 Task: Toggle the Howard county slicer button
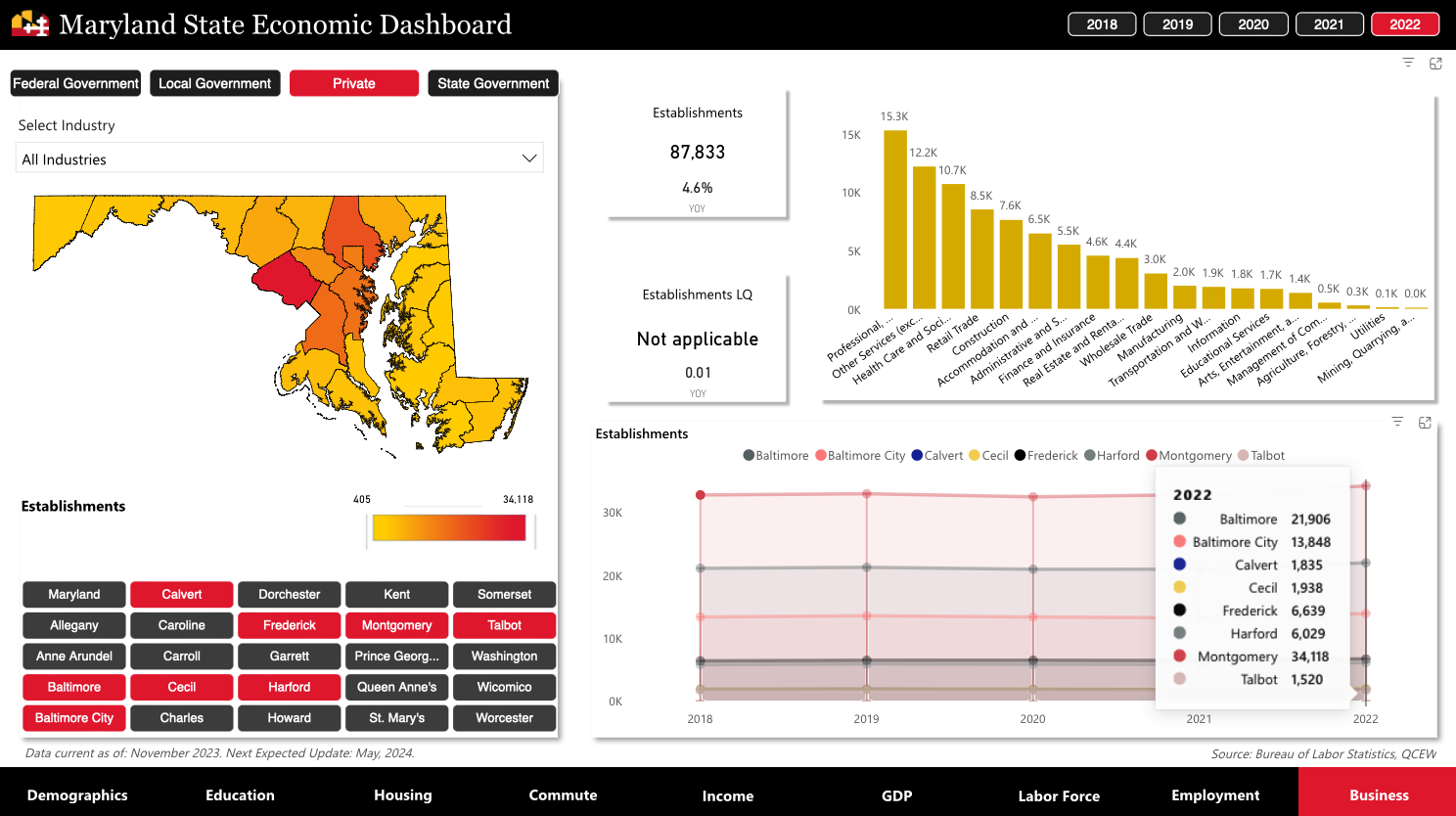[290, 718]
